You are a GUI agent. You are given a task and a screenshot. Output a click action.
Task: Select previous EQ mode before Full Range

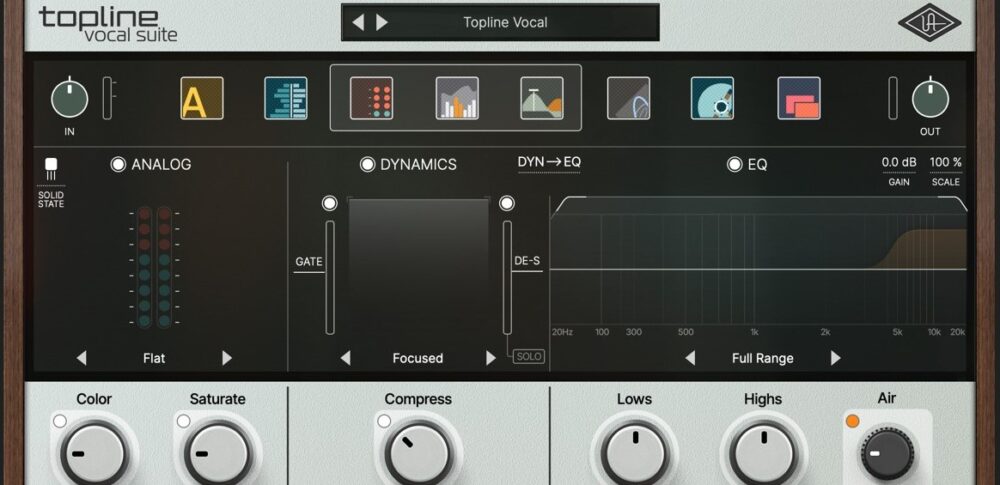[689, 358]
